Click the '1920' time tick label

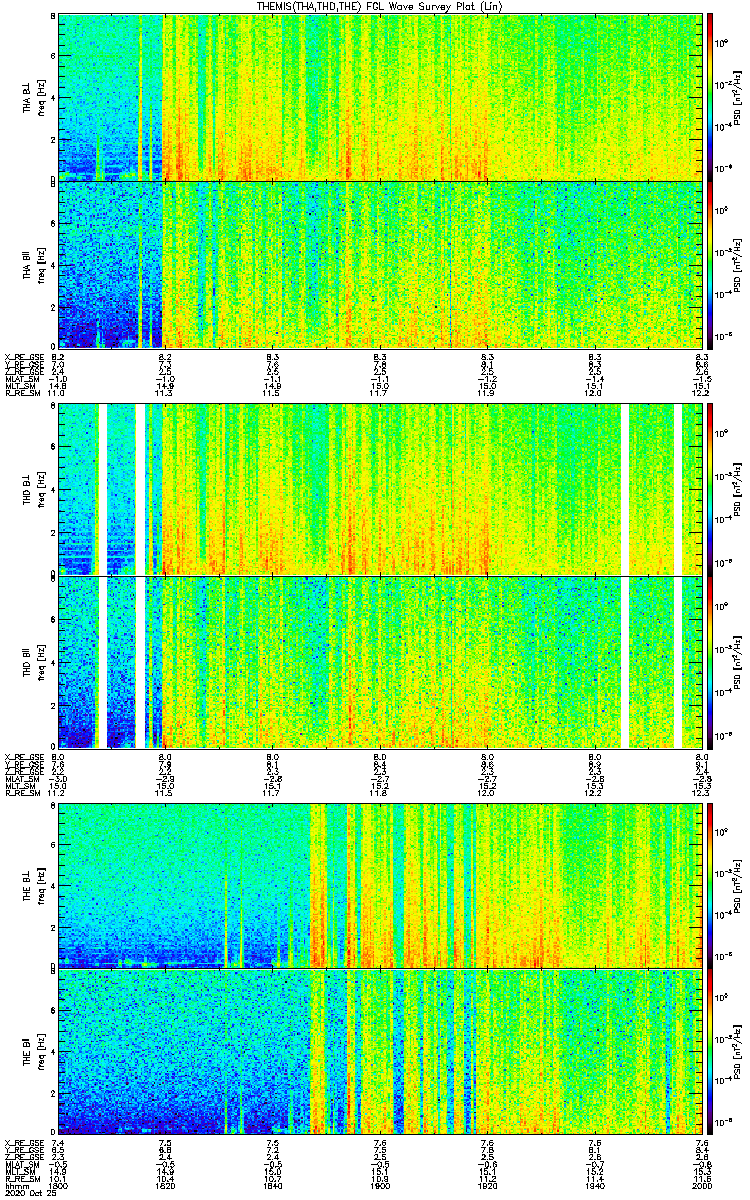(488, 1186)
